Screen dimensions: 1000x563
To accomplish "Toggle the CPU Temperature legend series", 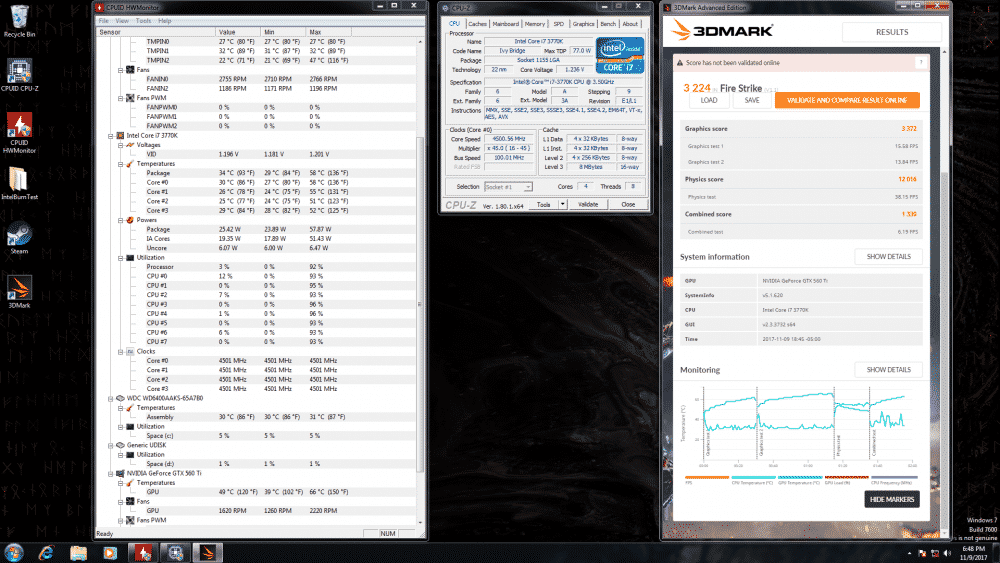I will pos(753,479).
